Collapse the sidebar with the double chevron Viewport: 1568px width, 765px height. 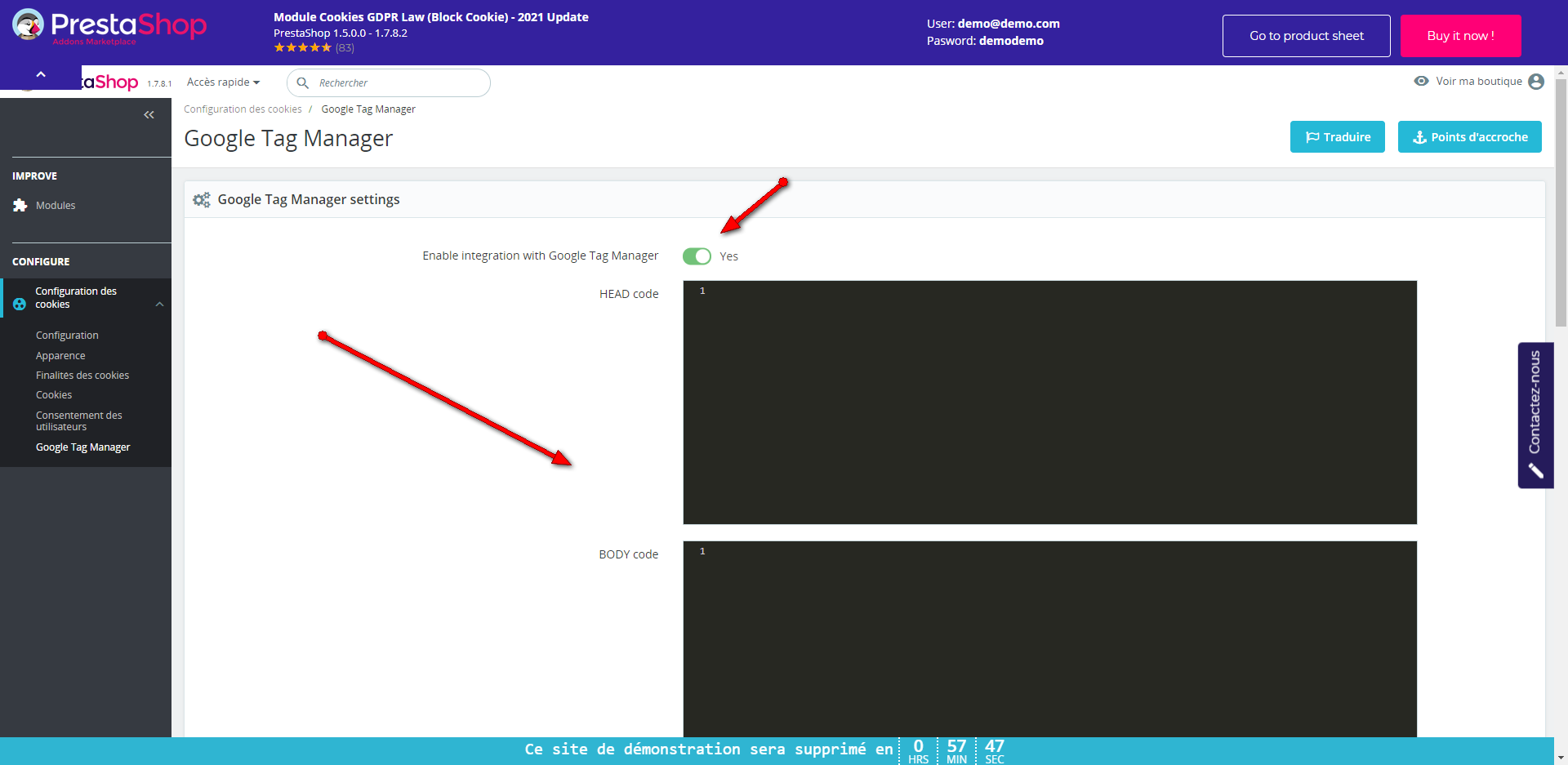tap(149, 115)
